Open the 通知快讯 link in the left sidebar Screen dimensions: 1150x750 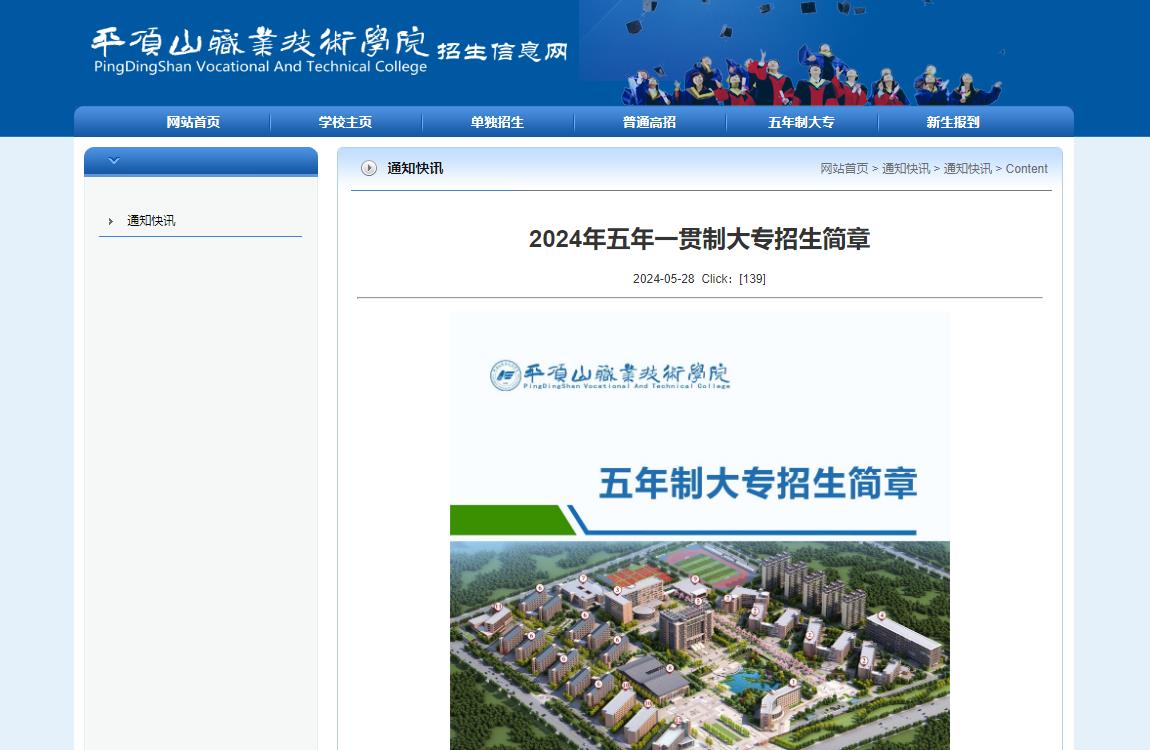point(151,221)
